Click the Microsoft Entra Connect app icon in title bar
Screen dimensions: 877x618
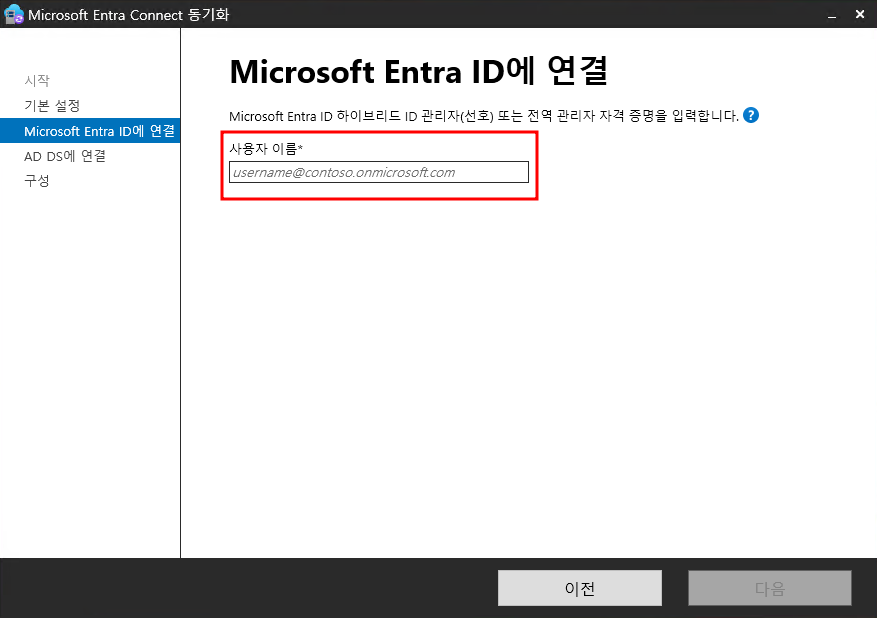point(13,15)
